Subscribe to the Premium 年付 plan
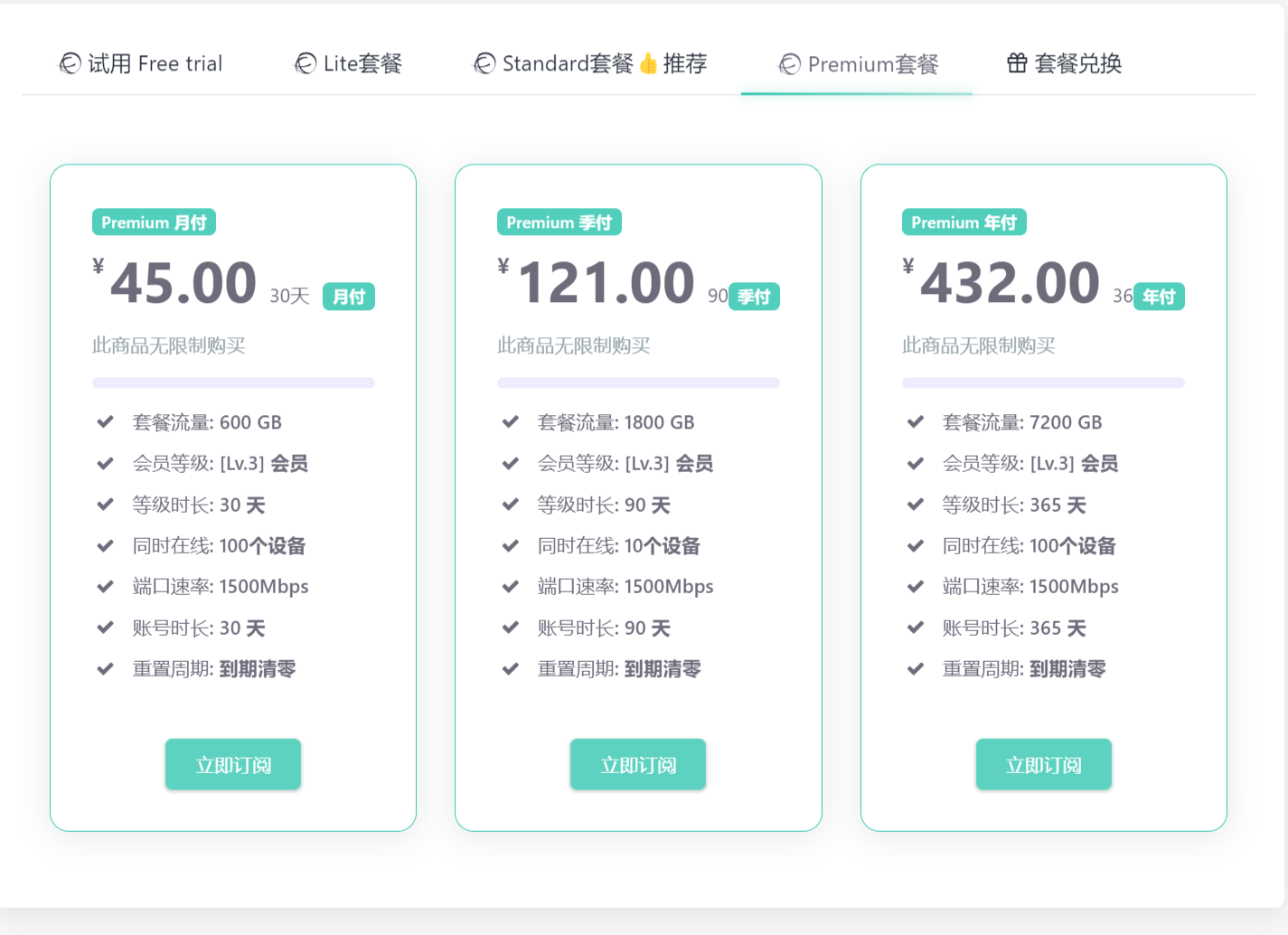This screenshot has width=1288, height=935. pos(1044,765)
